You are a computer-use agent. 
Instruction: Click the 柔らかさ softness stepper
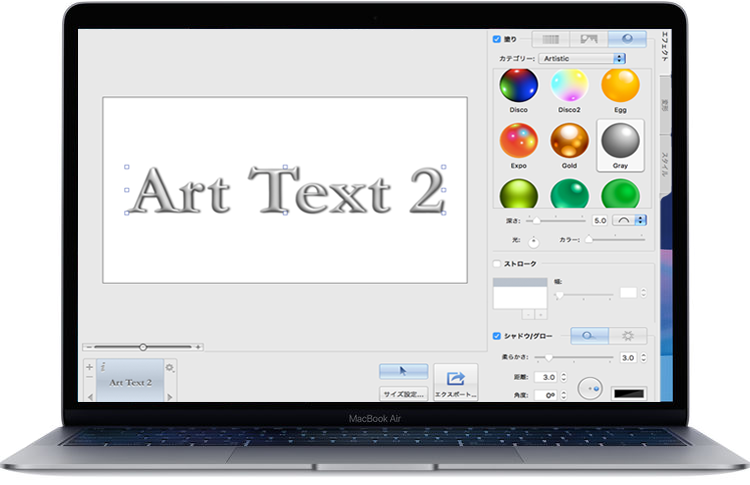(x=643, y=357)
